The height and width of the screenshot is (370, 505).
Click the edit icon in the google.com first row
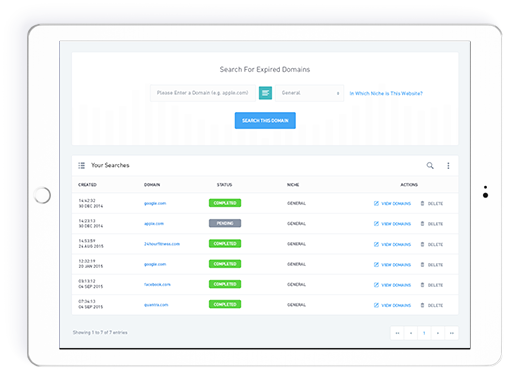point(376,203)
